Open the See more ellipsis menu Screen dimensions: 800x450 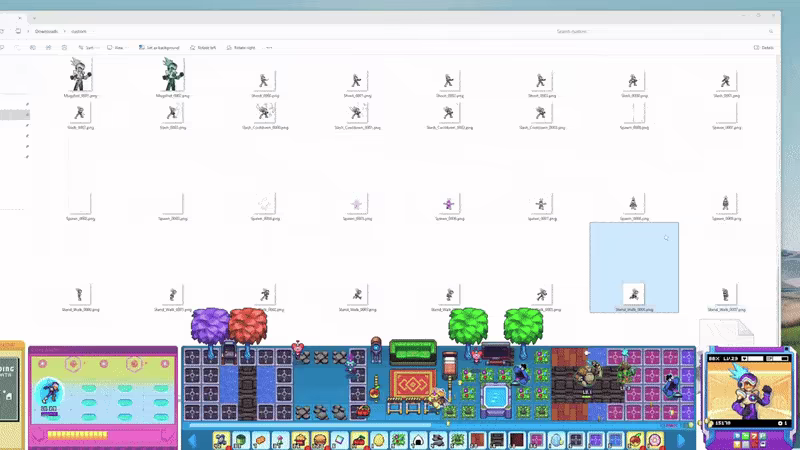pyautogui.click(x=269, y=47)
